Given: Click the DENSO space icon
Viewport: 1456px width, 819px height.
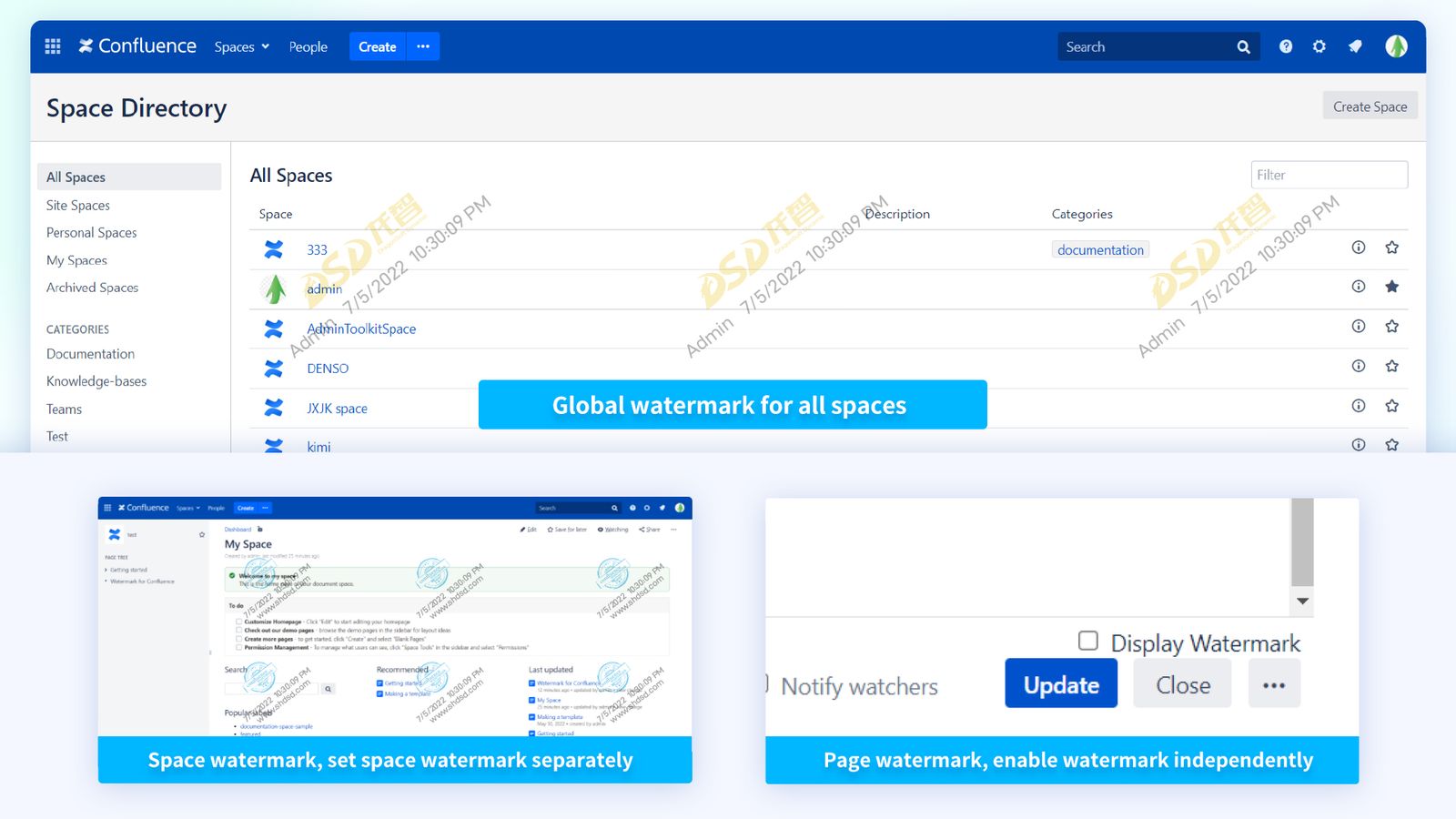Looking at the screenshot, I should pyautogui.click(x=274, y=369).
